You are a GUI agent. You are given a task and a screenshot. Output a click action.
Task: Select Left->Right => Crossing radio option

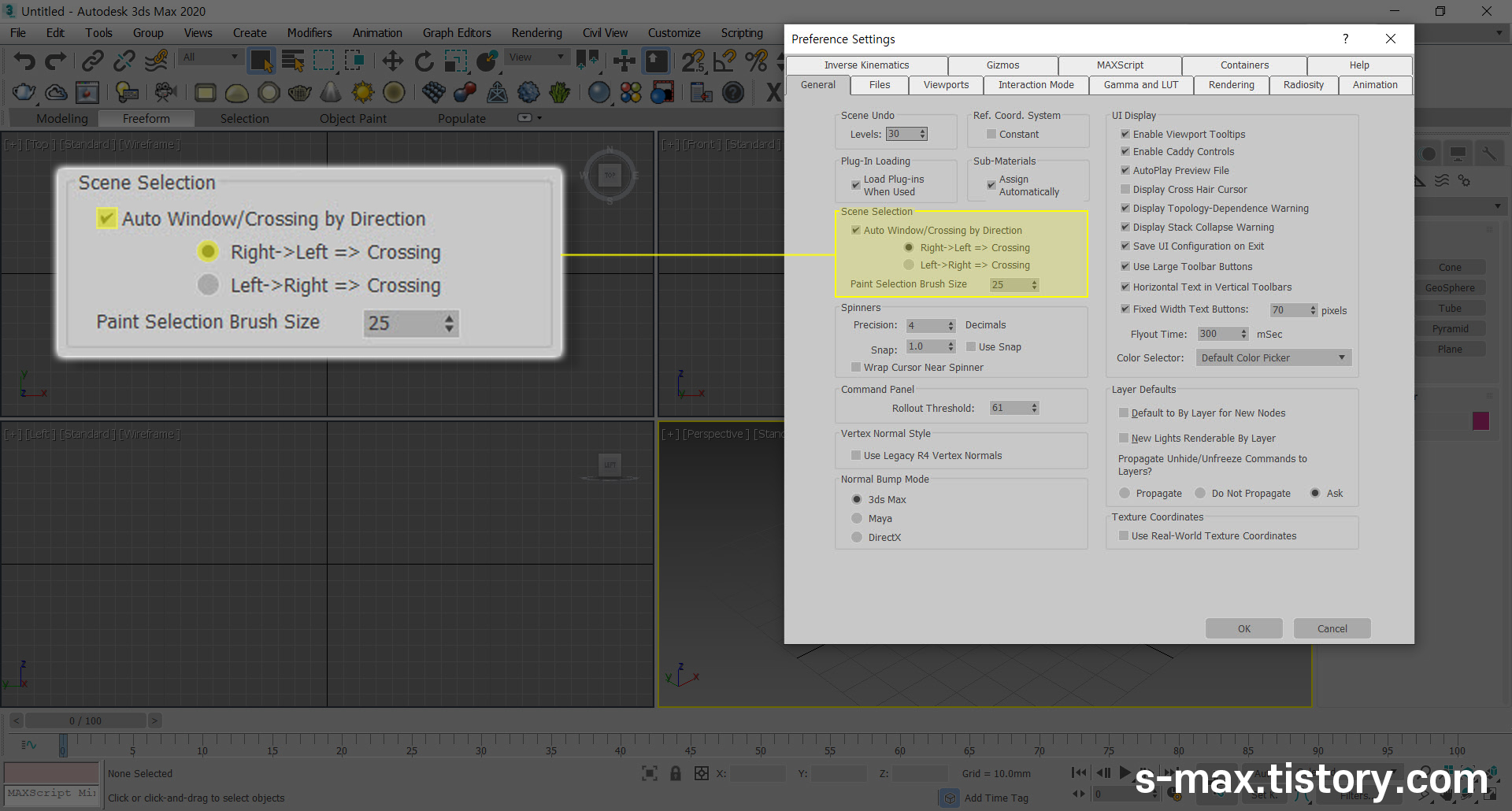909,265
